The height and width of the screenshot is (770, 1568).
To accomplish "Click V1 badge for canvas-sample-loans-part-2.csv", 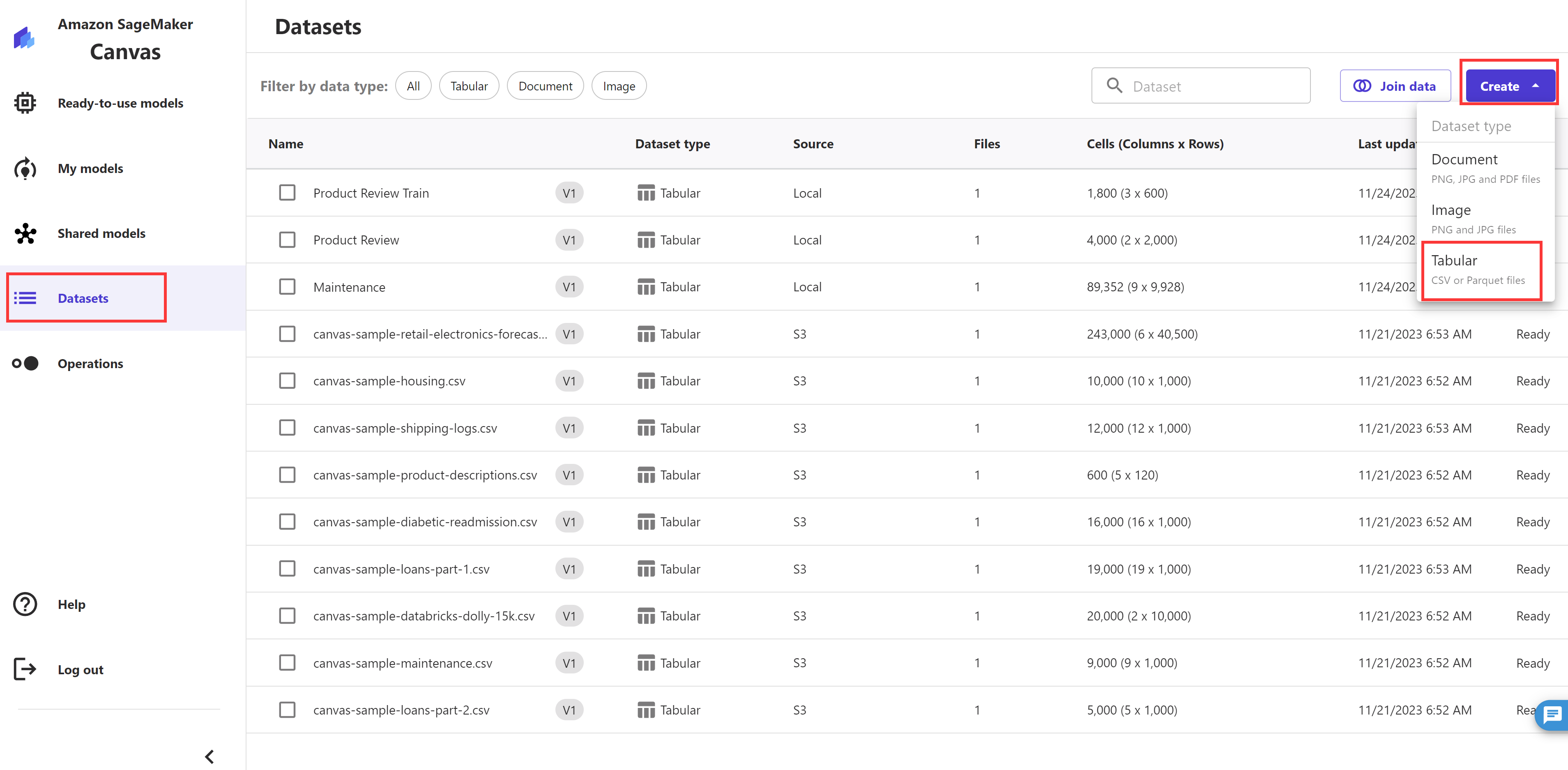I will [x=569, y=710].
